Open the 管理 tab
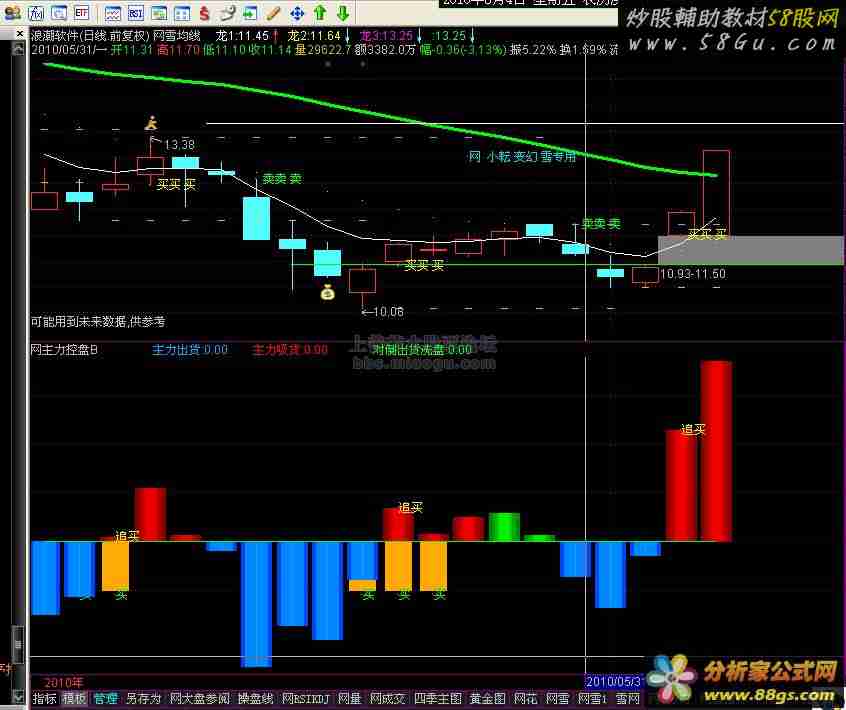 click(105, 699)
